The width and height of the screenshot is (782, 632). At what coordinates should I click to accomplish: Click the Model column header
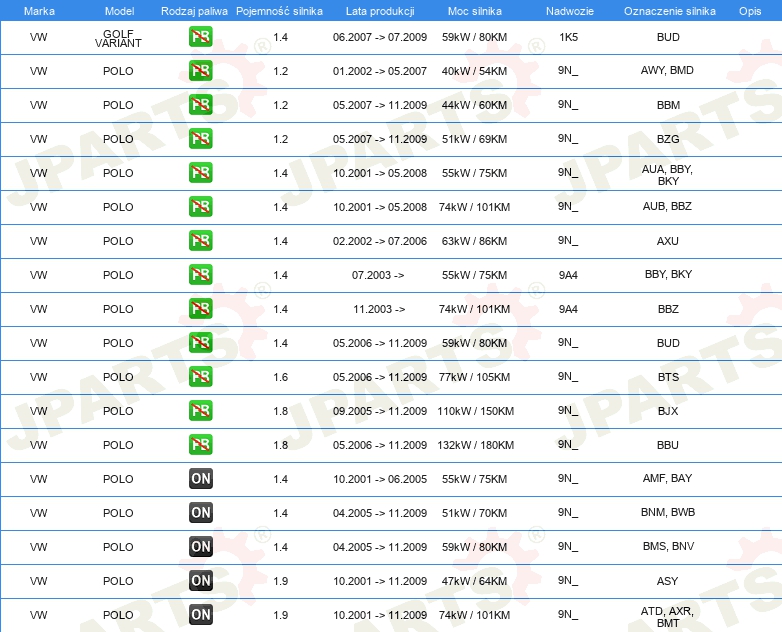pyautogui.click(x=119, y=11)
